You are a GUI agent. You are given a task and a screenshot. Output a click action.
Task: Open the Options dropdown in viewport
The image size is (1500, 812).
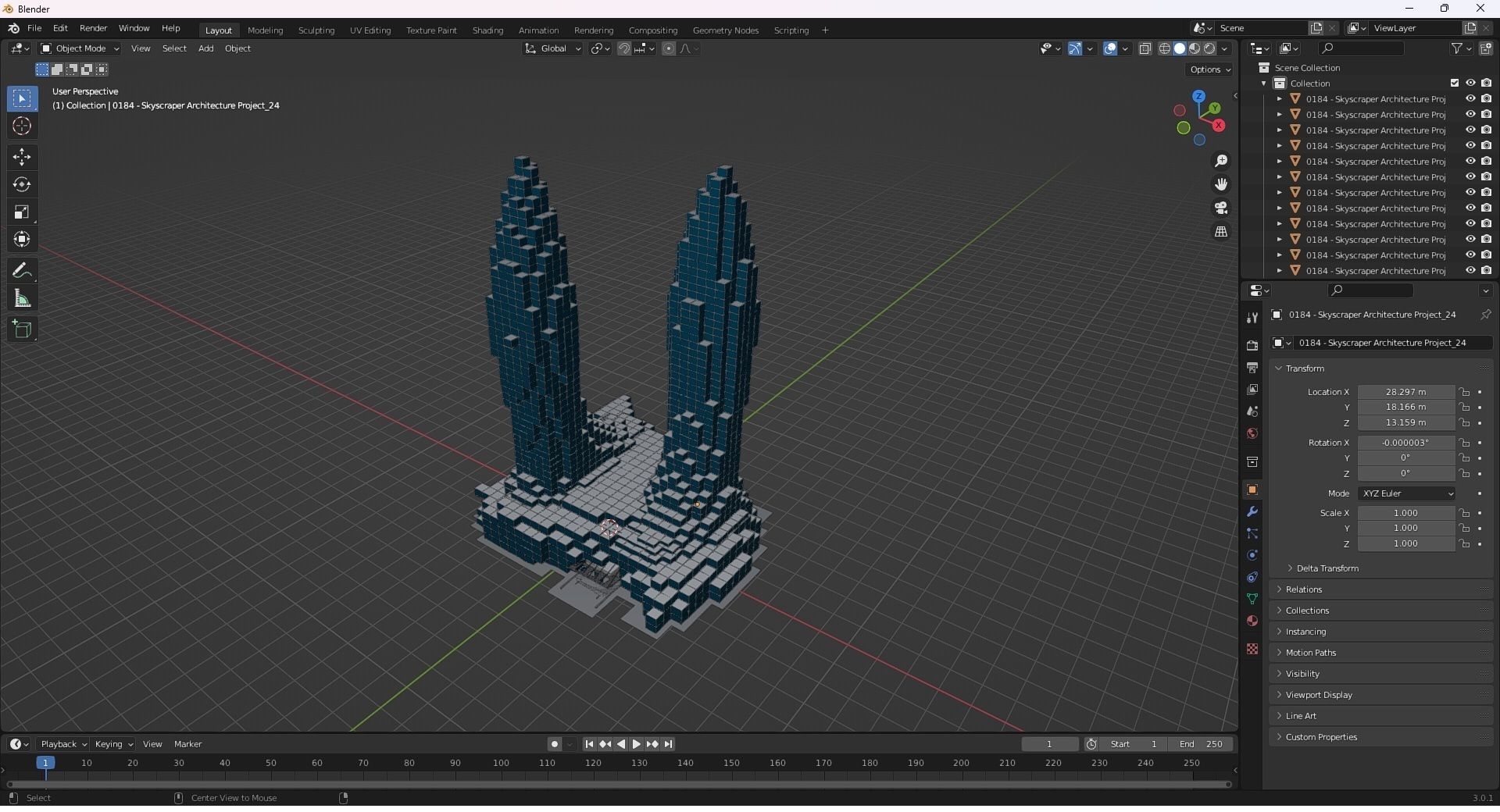click(x=1209, y=69)
